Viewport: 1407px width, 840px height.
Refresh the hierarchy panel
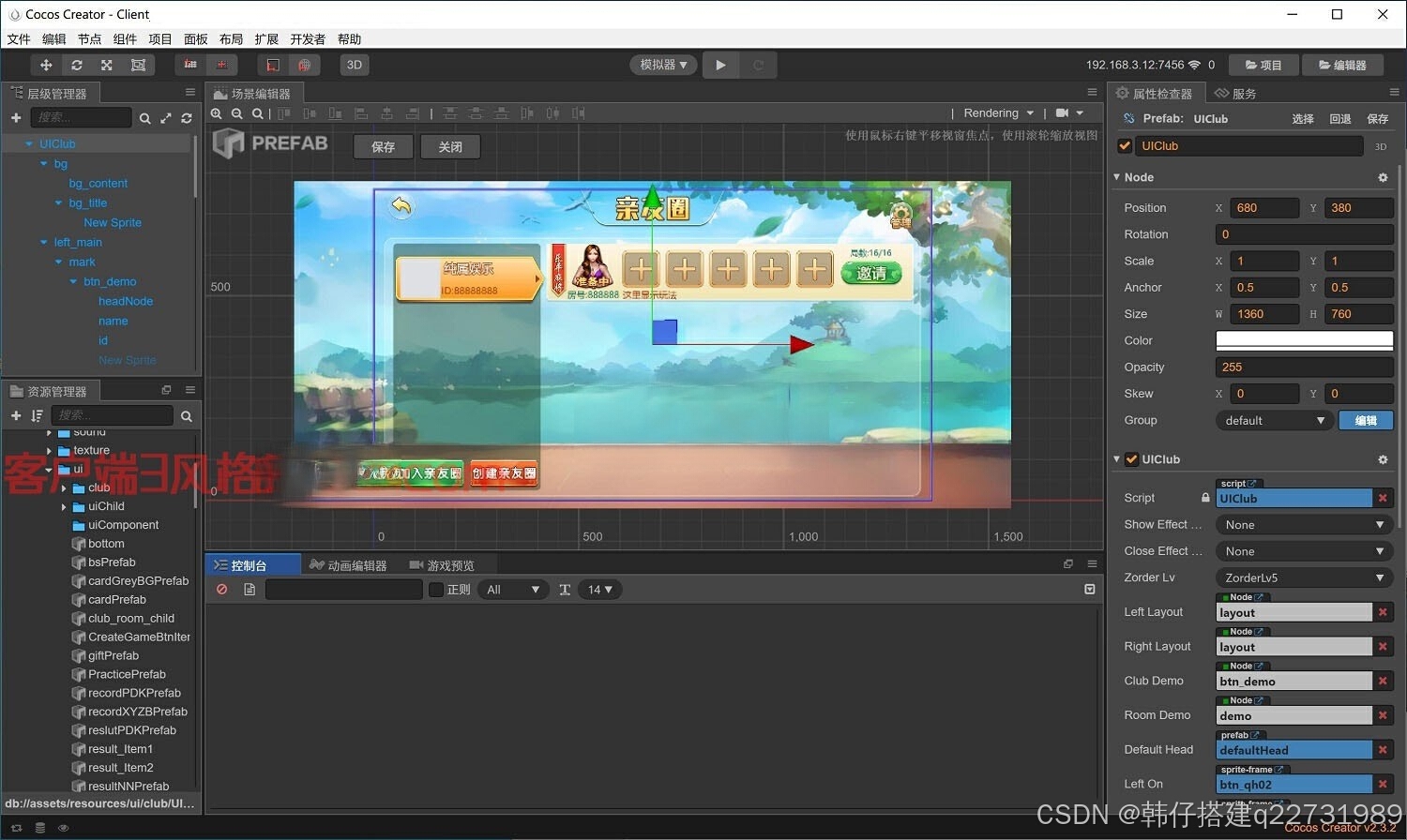coord(187,118)
